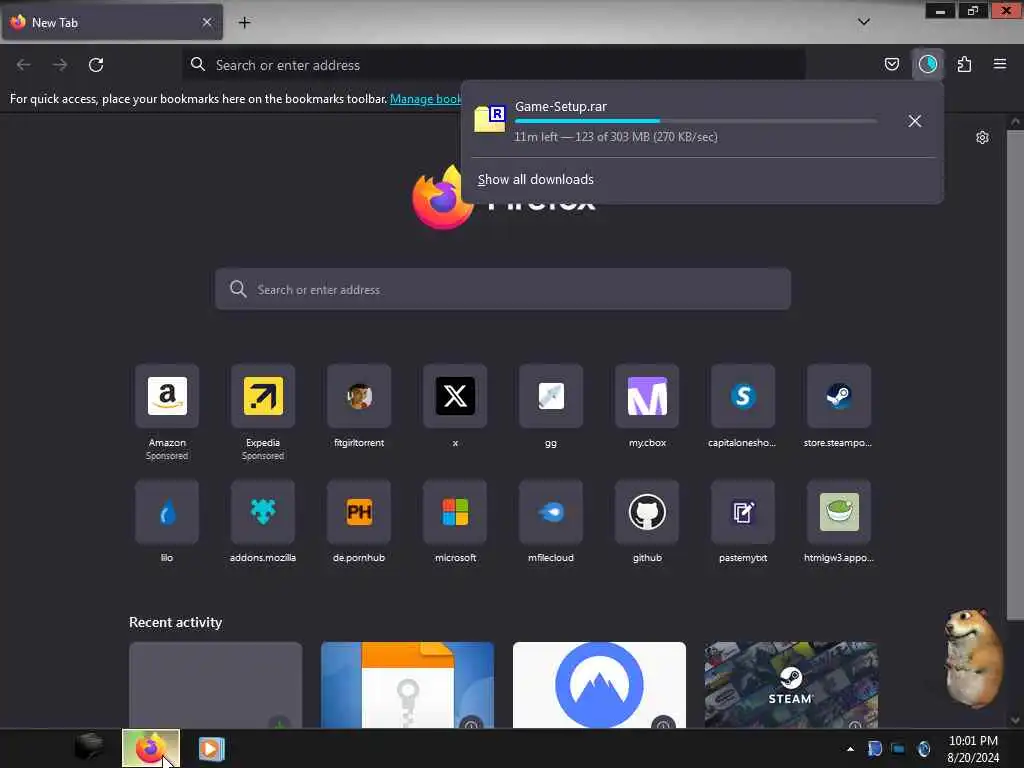The height and width of the screenshot is (768, 1024).
Task: Click the Manage bookmarks link
Action: pos(426,99)
